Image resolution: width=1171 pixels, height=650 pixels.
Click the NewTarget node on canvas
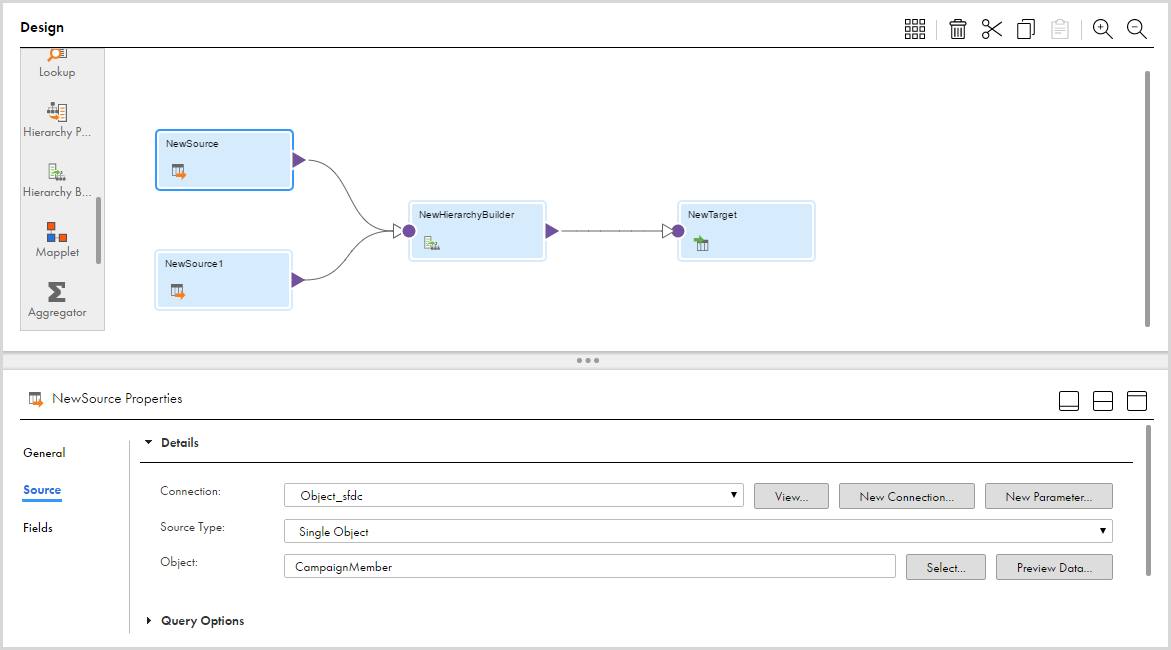pyautogui.click(x=746, y=231)
